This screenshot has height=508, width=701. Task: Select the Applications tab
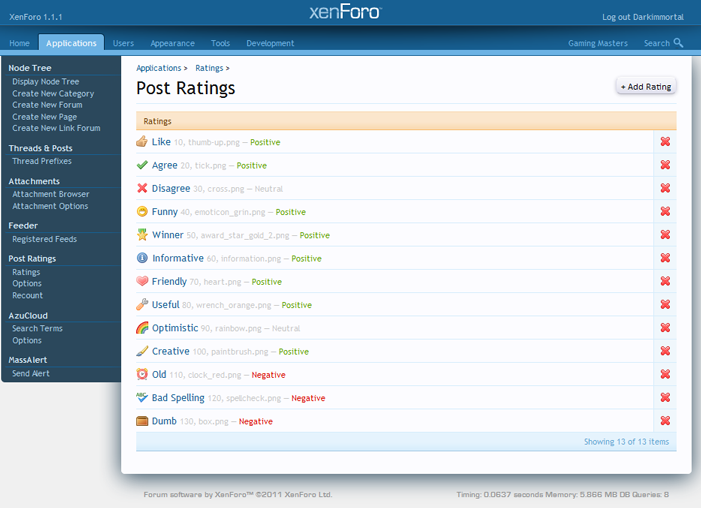click(71, 43)
